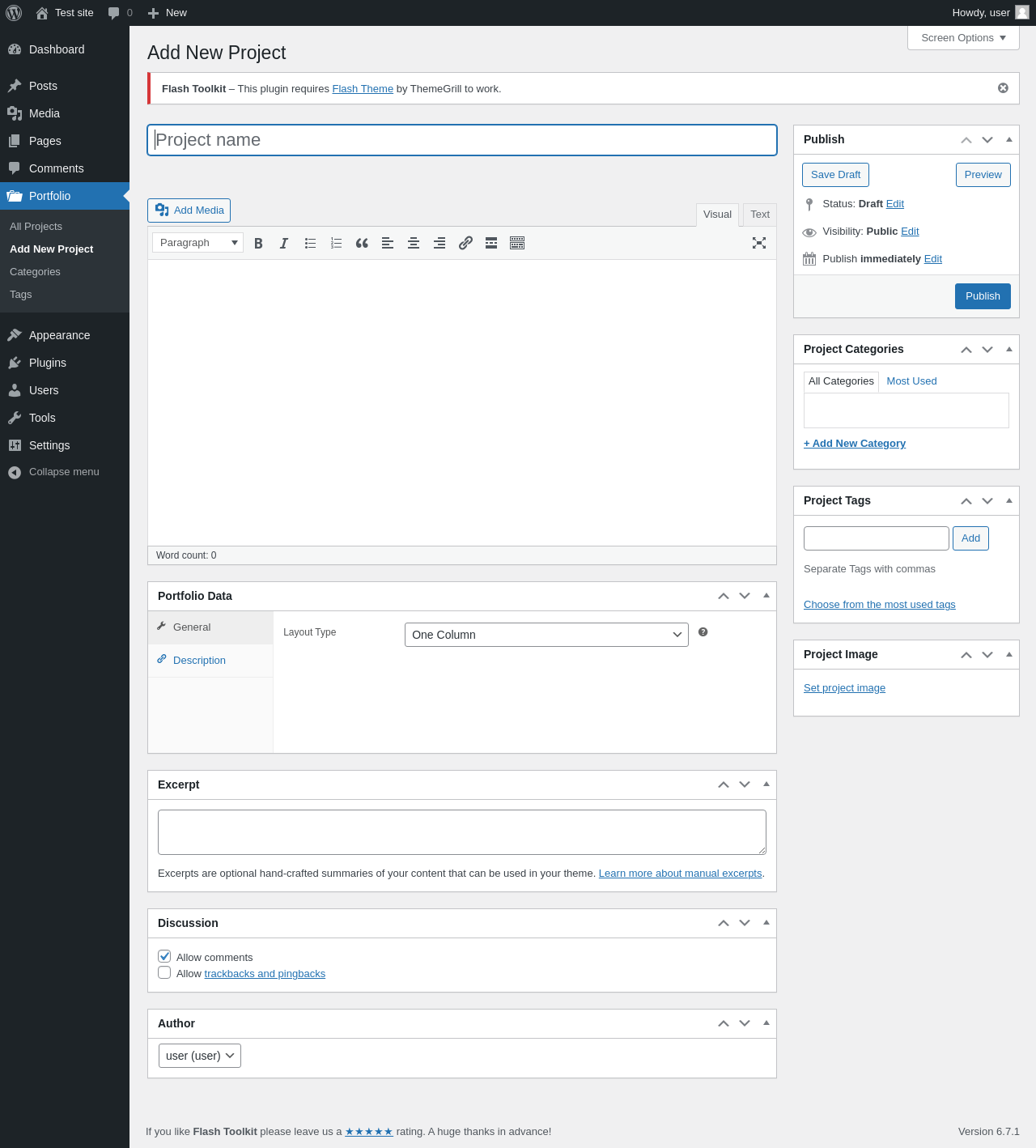Screen dimensions: 1036x1148
Task: Click into the Excerpt text area
Action: (462, 832)
